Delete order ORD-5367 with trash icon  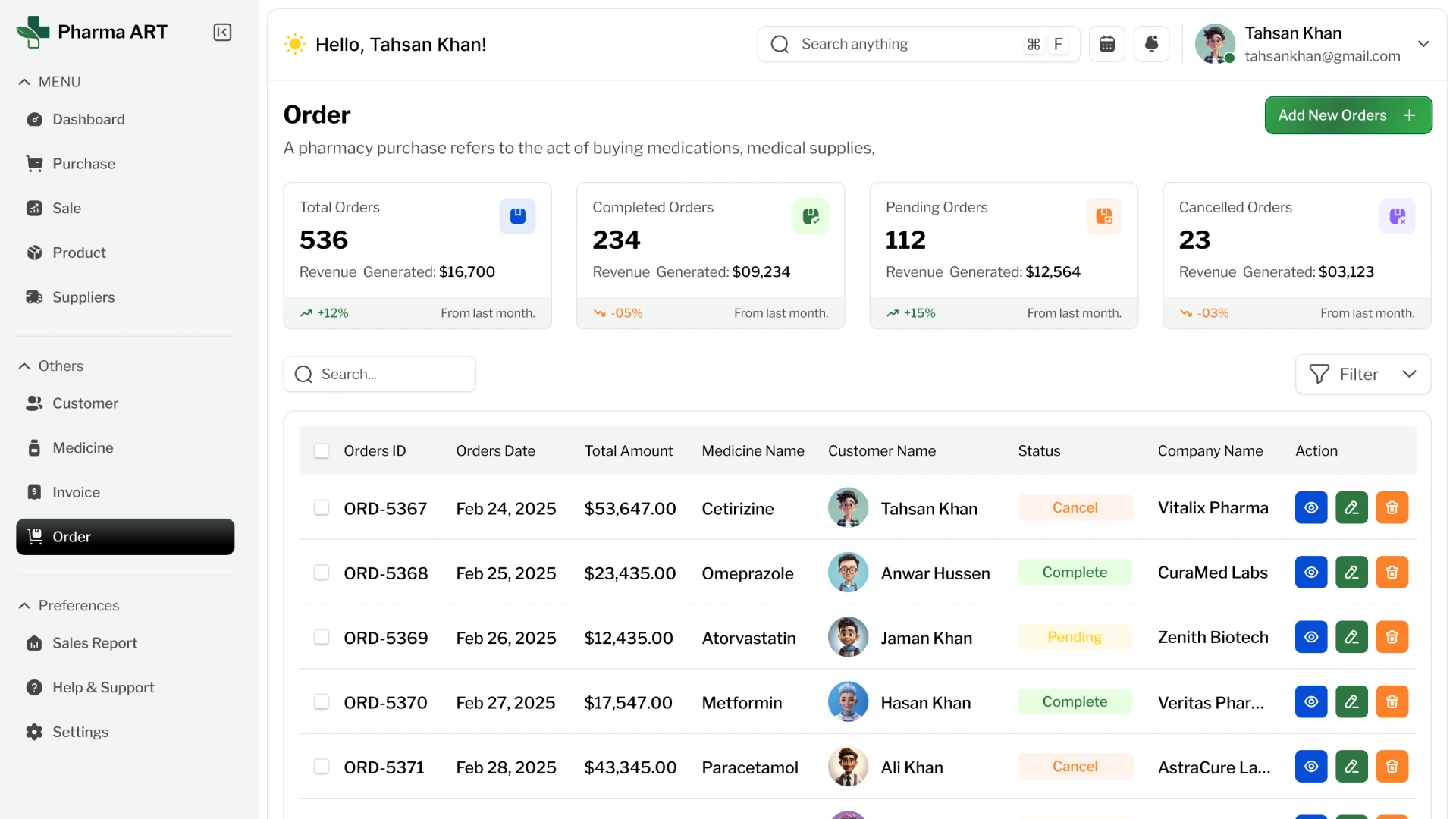click(x=1392, y=508)
